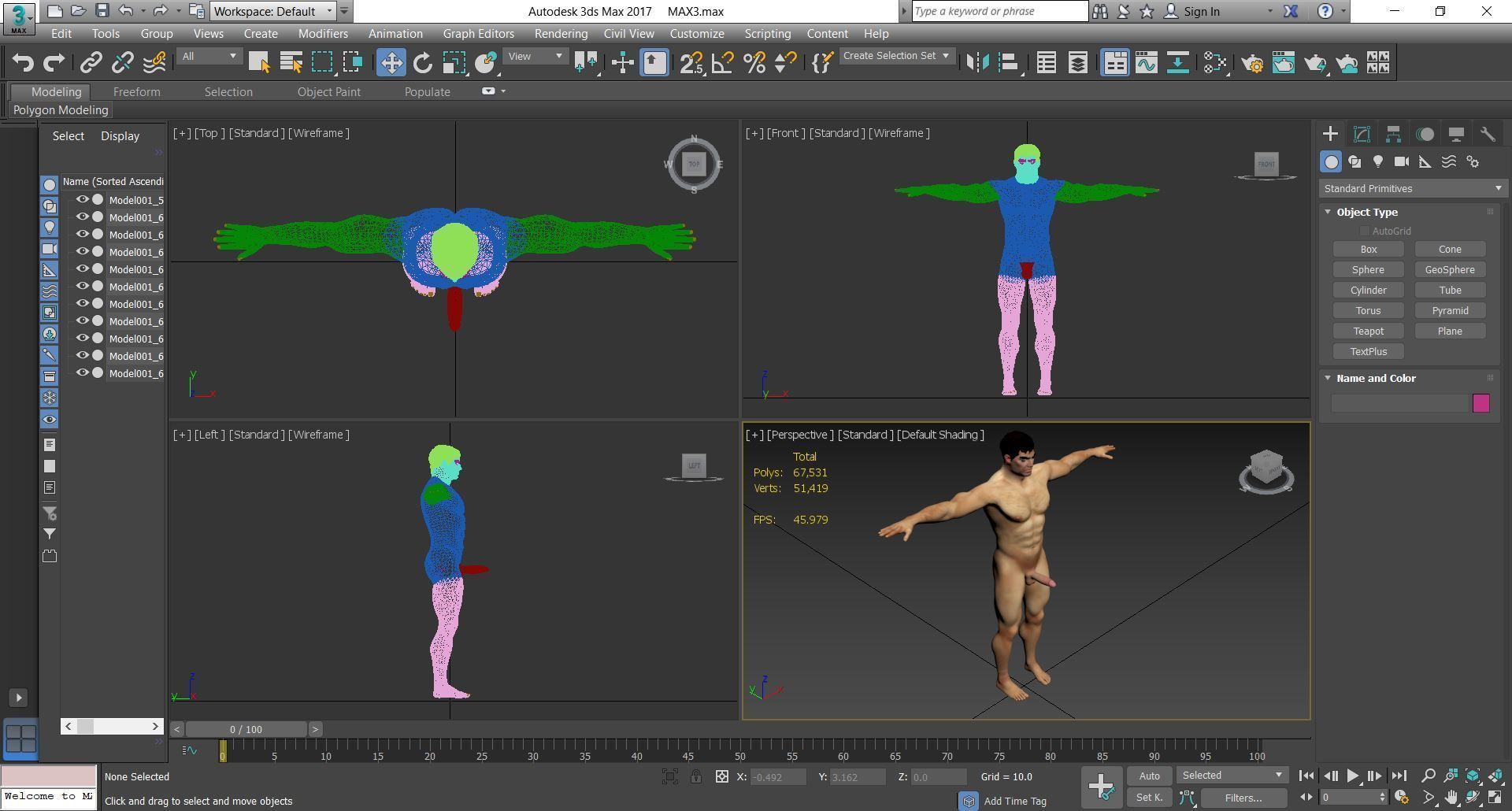Open the Selected key filter dropdown
Viewport: 1512px width, 811px height.
click(1232, 776)
